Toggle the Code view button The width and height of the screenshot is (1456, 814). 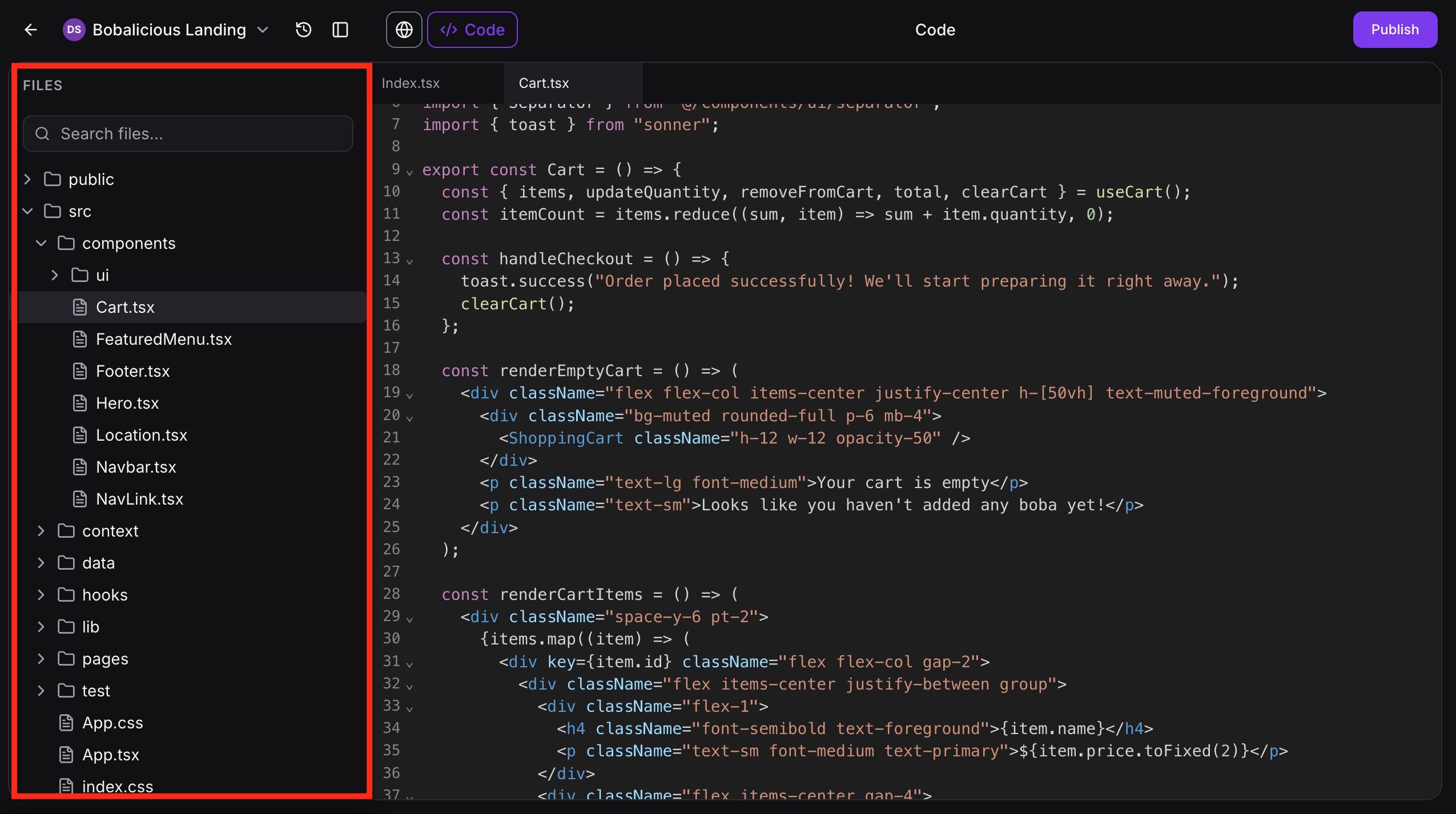click(472, 30)
